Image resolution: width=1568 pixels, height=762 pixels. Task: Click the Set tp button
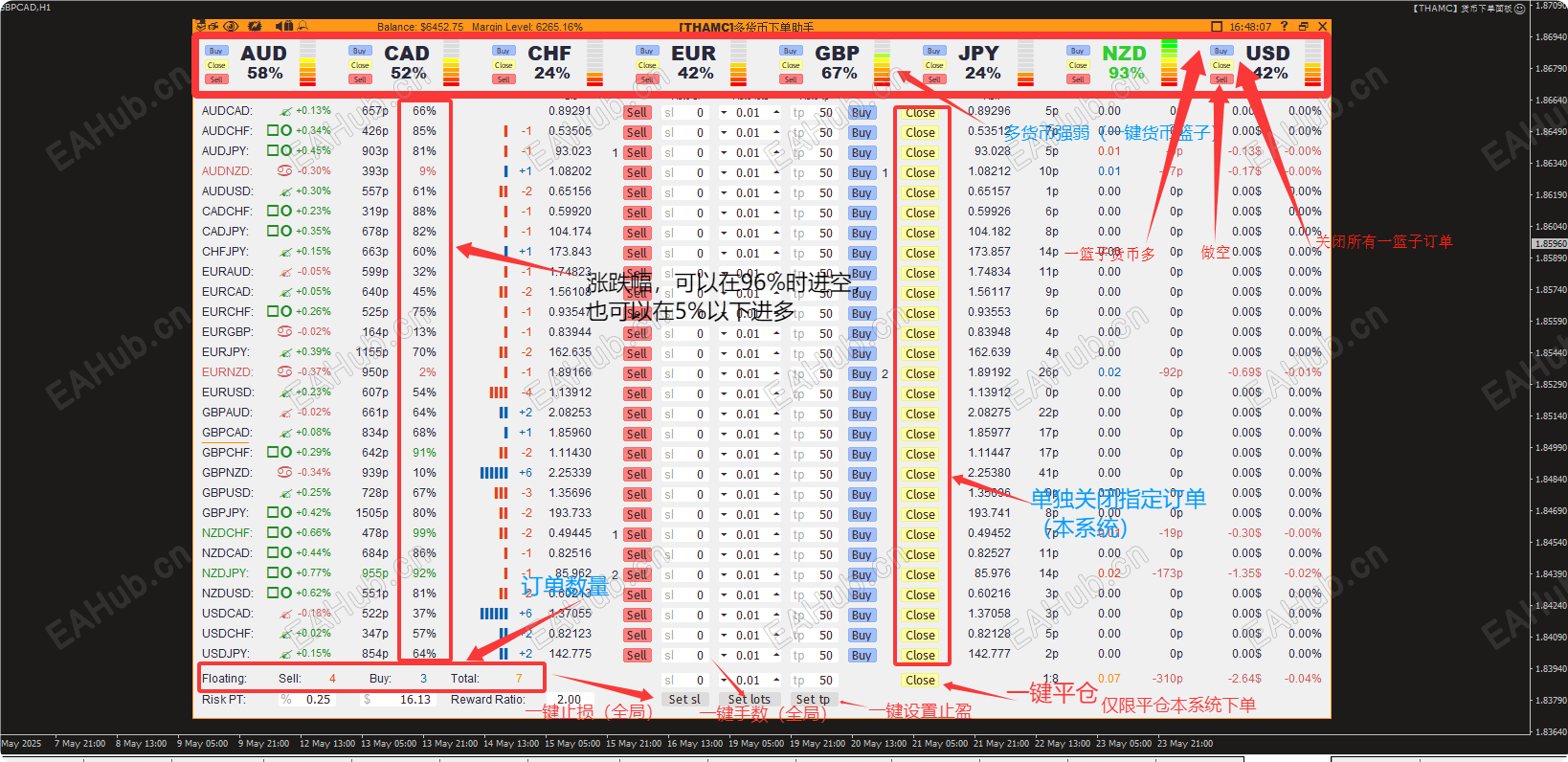[x=813, y=700]
